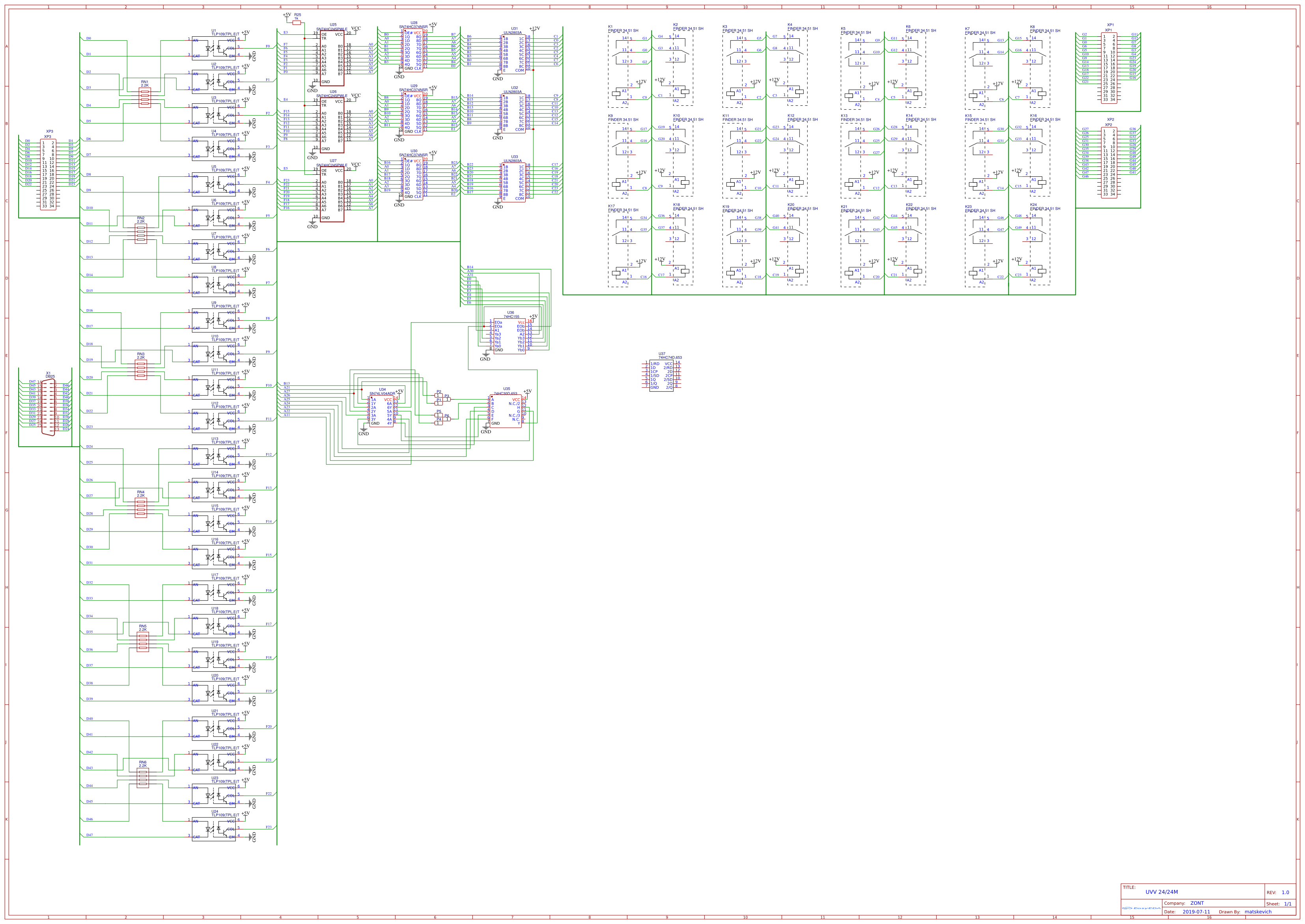
Task: Select the U31 ULN2803A driver symbol
Action: 513,55
